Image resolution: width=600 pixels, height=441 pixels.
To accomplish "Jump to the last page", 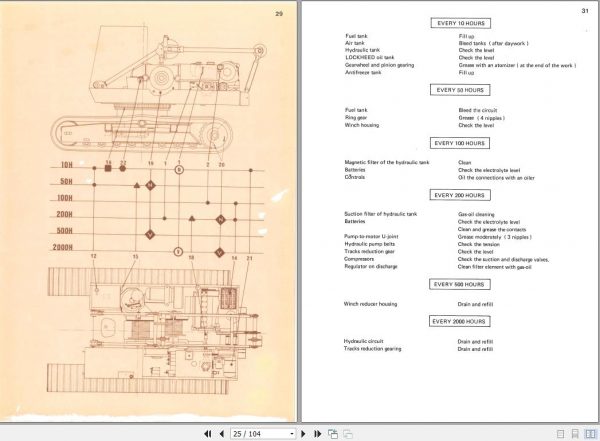I will click(318, 433).
